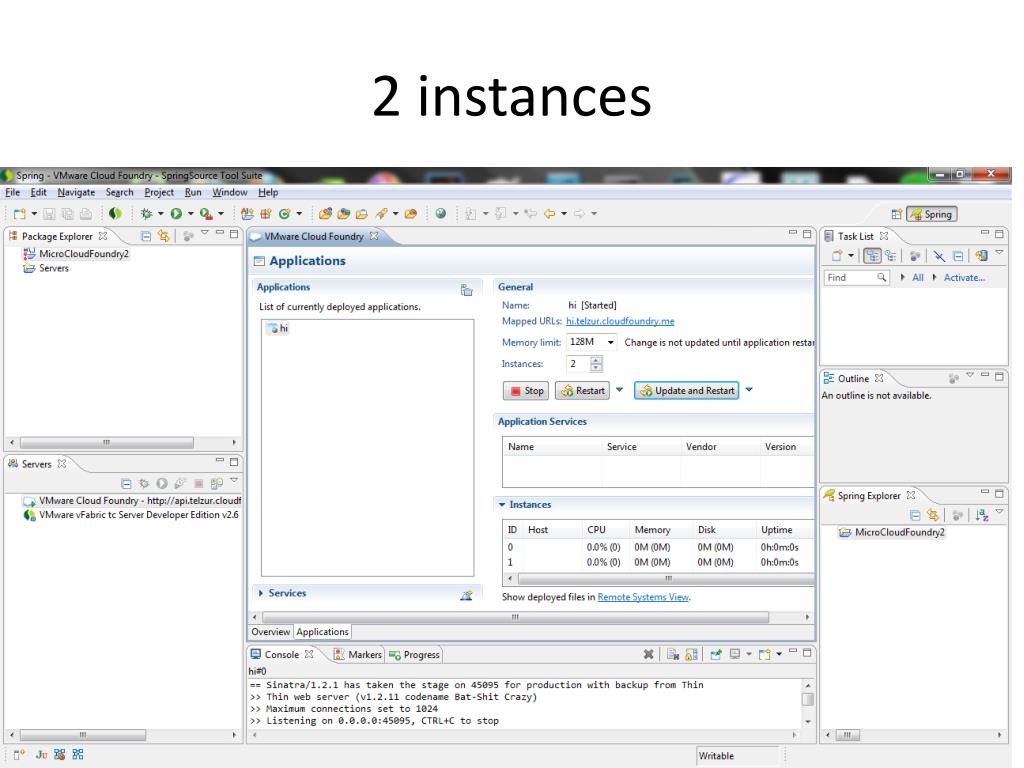This screenshot has width=1024, height=768.
Task: Click the Instances count input field
Action: [579, 364]
